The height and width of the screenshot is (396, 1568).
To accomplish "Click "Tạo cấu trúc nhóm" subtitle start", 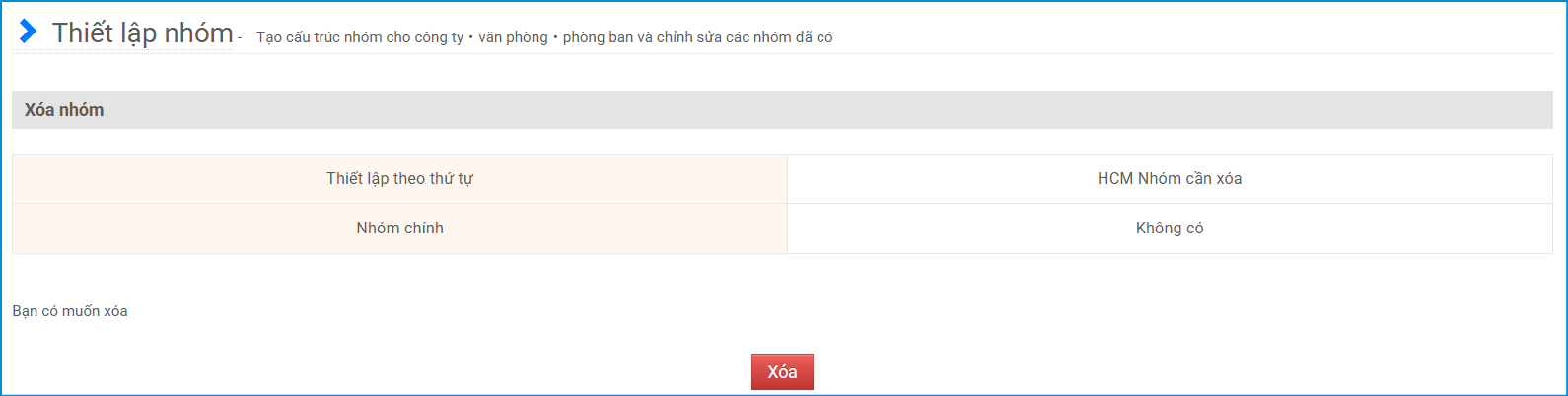I will tap(319, 37).
